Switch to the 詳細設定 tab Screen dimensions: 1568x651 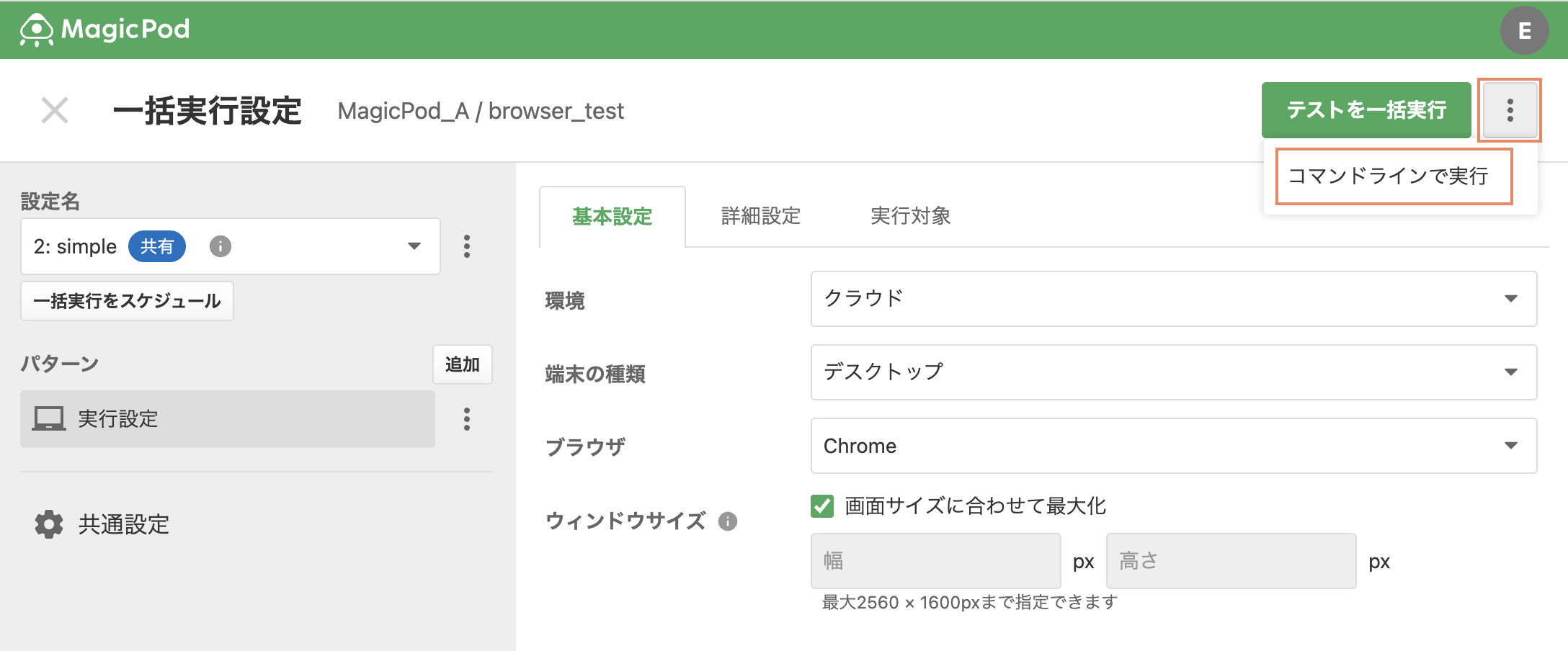point(761,216)
